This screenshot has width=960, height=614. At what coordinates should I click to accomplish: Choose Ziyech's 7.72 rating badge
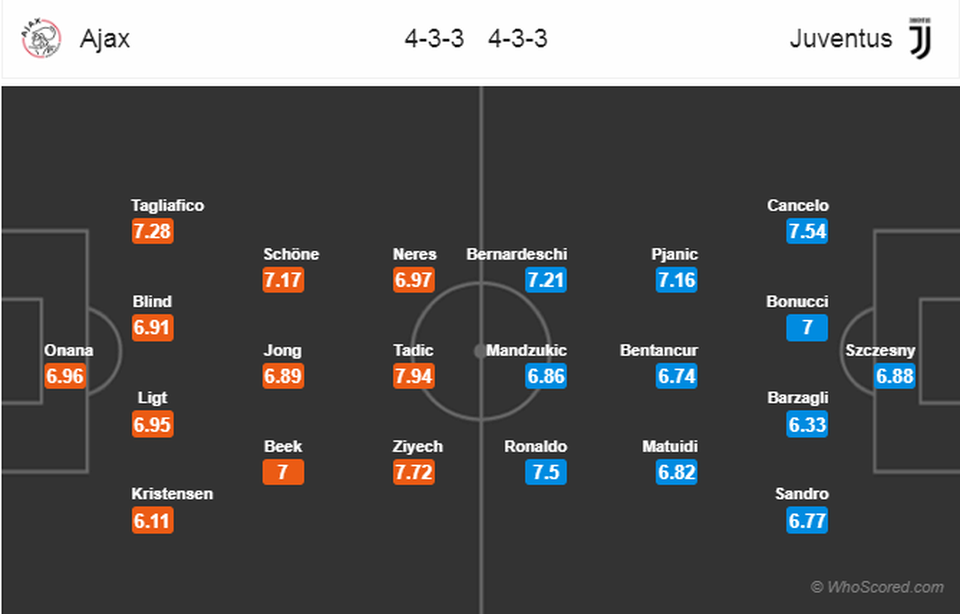[x=414, y=472]
